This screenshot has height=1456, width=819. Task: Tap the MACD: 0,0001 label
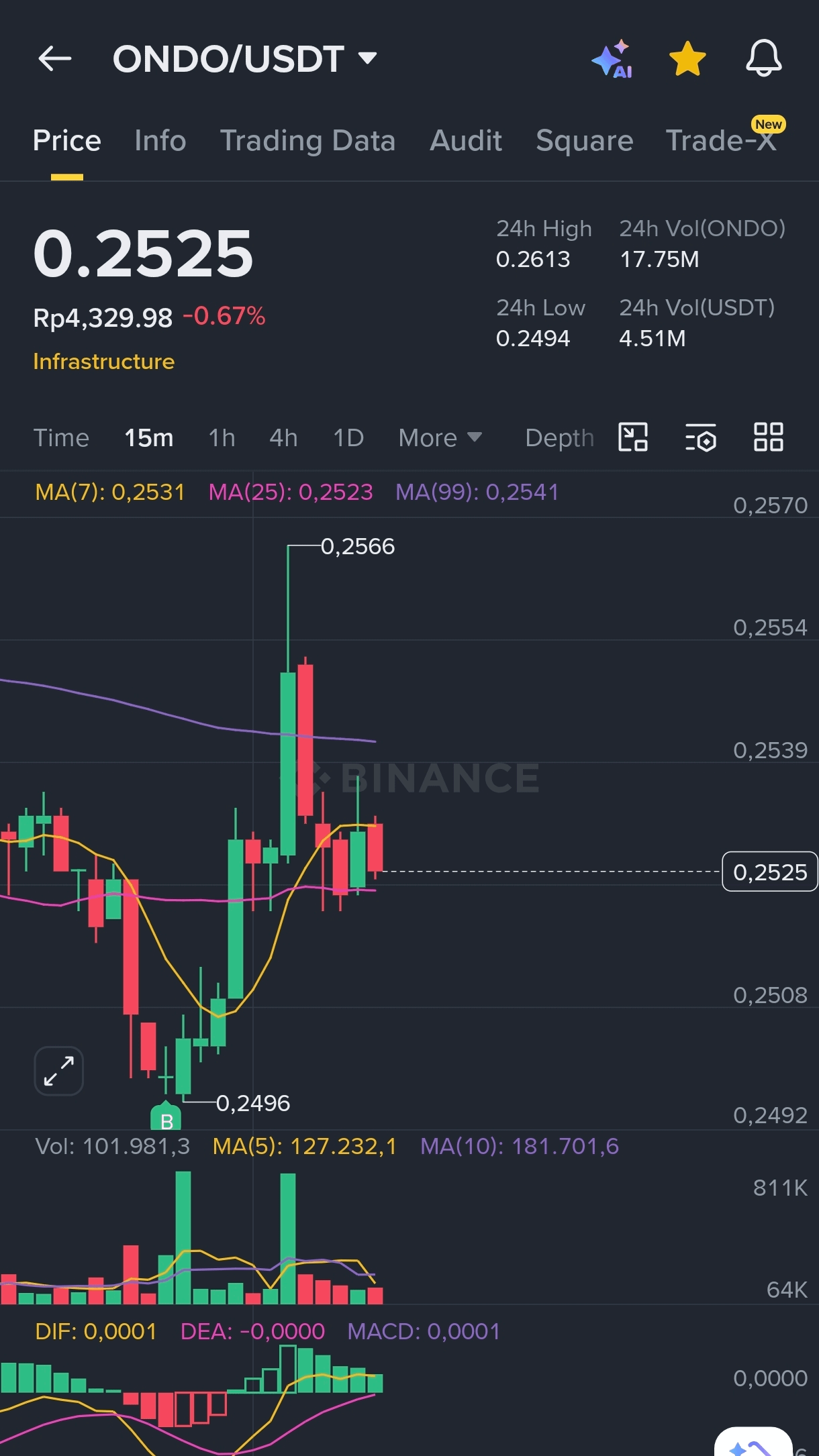[424, 1331]
